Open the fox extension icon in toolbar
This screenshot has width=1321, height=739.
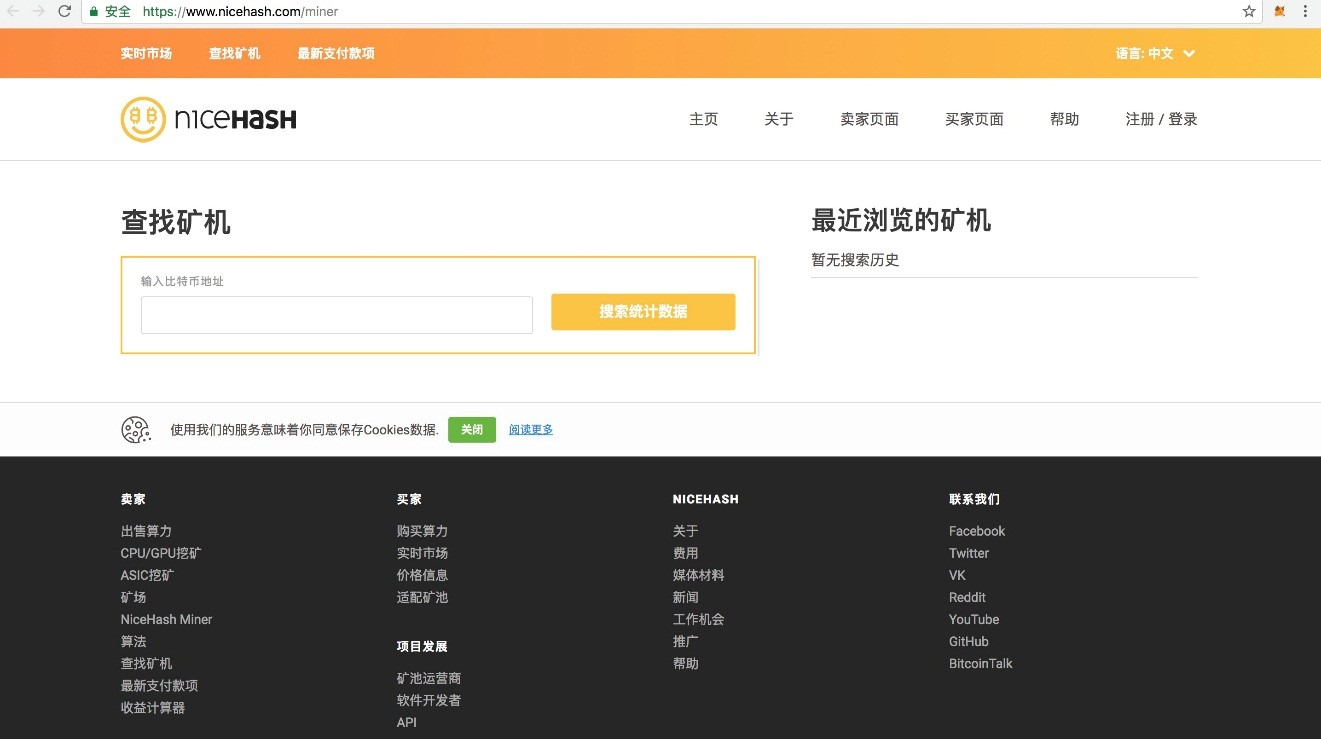point(1280,12)
